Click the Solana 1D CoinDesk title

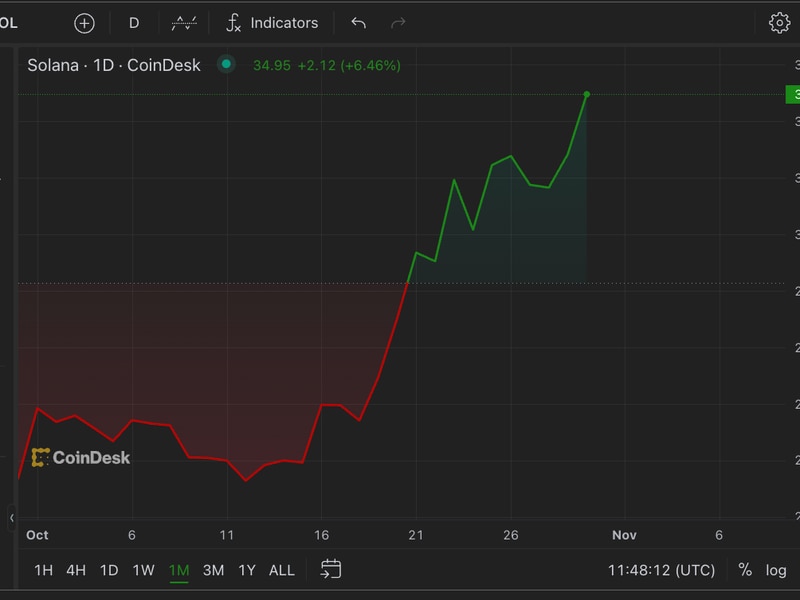(x=114, y=65)
